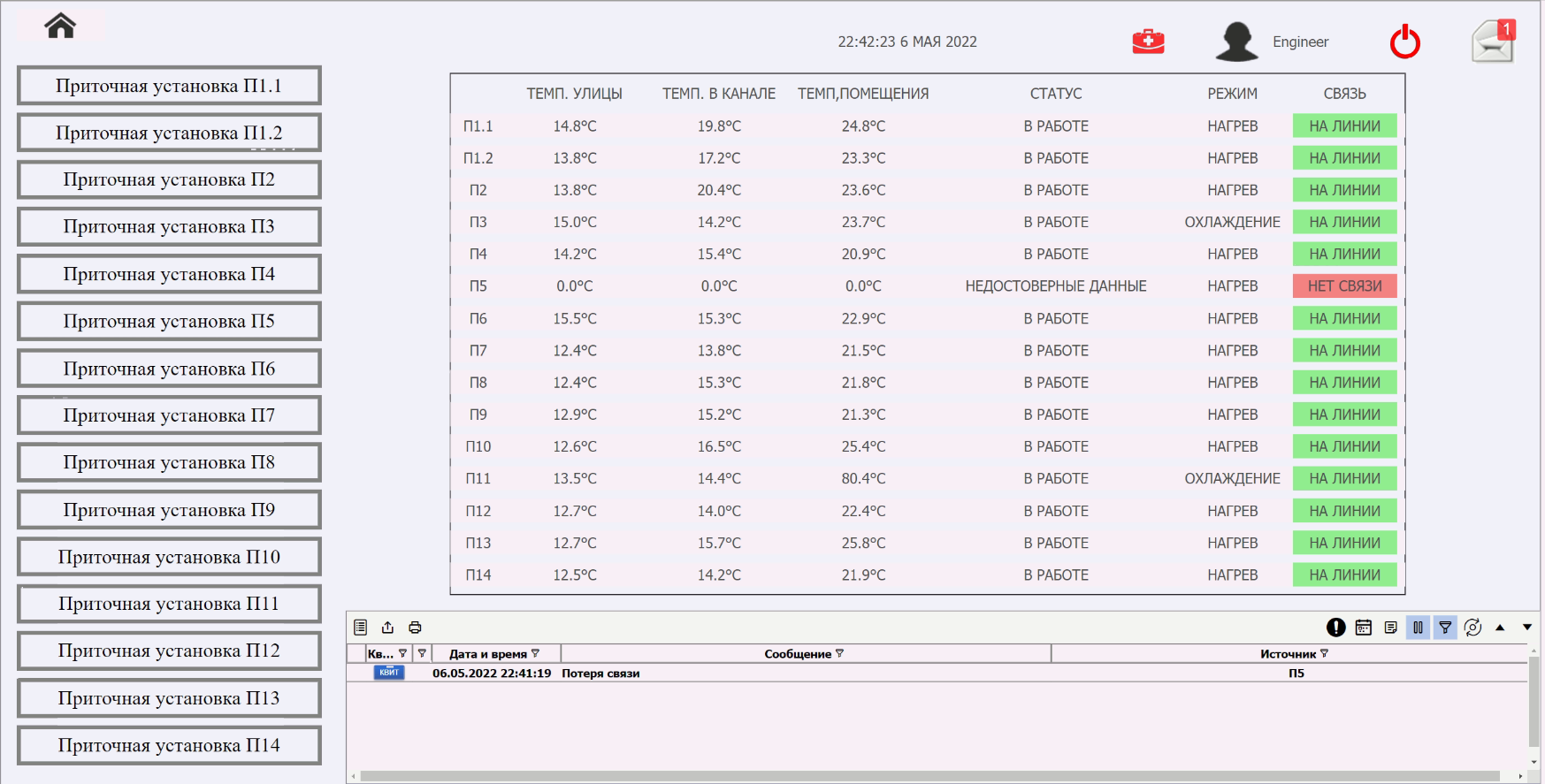
Task: Click room temperature 80.4°C of П11
Action: tap(863, 478)
